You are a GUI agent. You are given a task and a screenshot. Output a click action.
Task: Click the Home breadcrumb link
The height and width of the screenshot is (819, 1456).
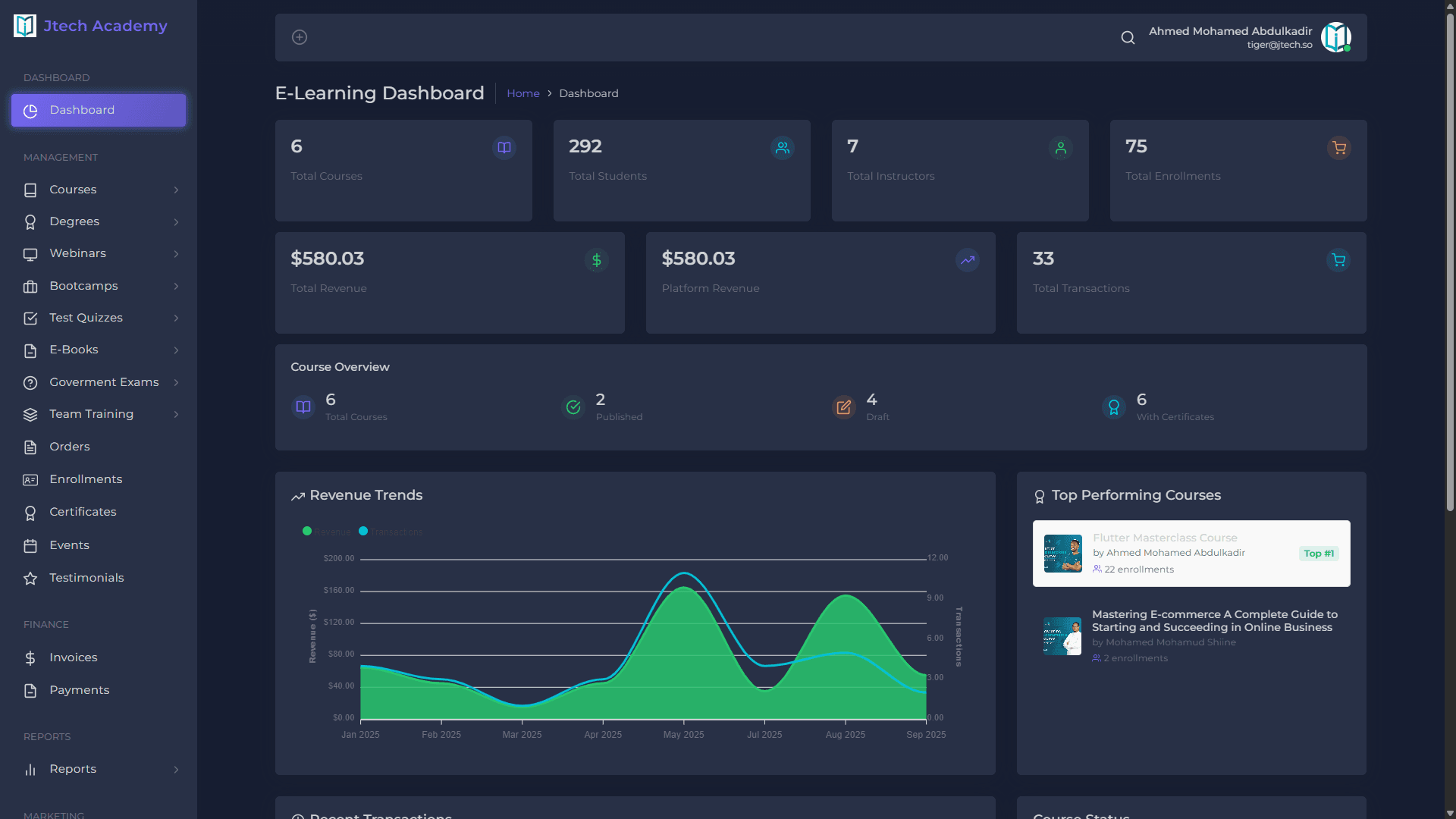[523, 93]
